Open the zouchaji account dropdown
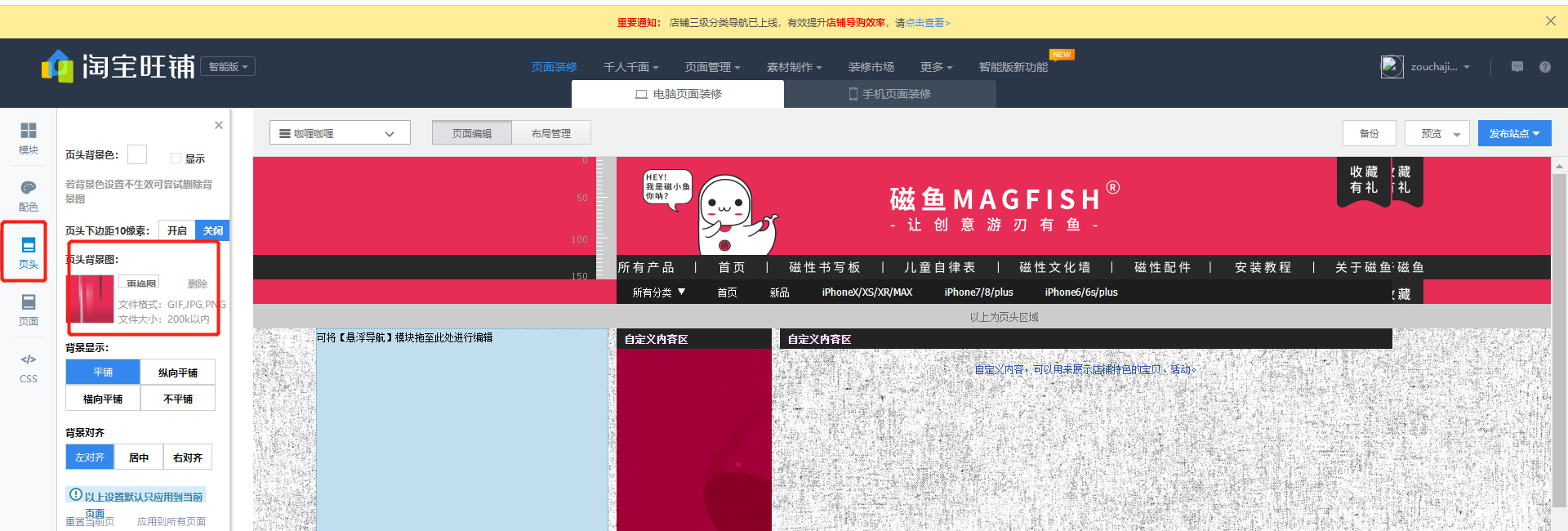The height and width of the screenshot is (531, 1568). [1440, 67]
